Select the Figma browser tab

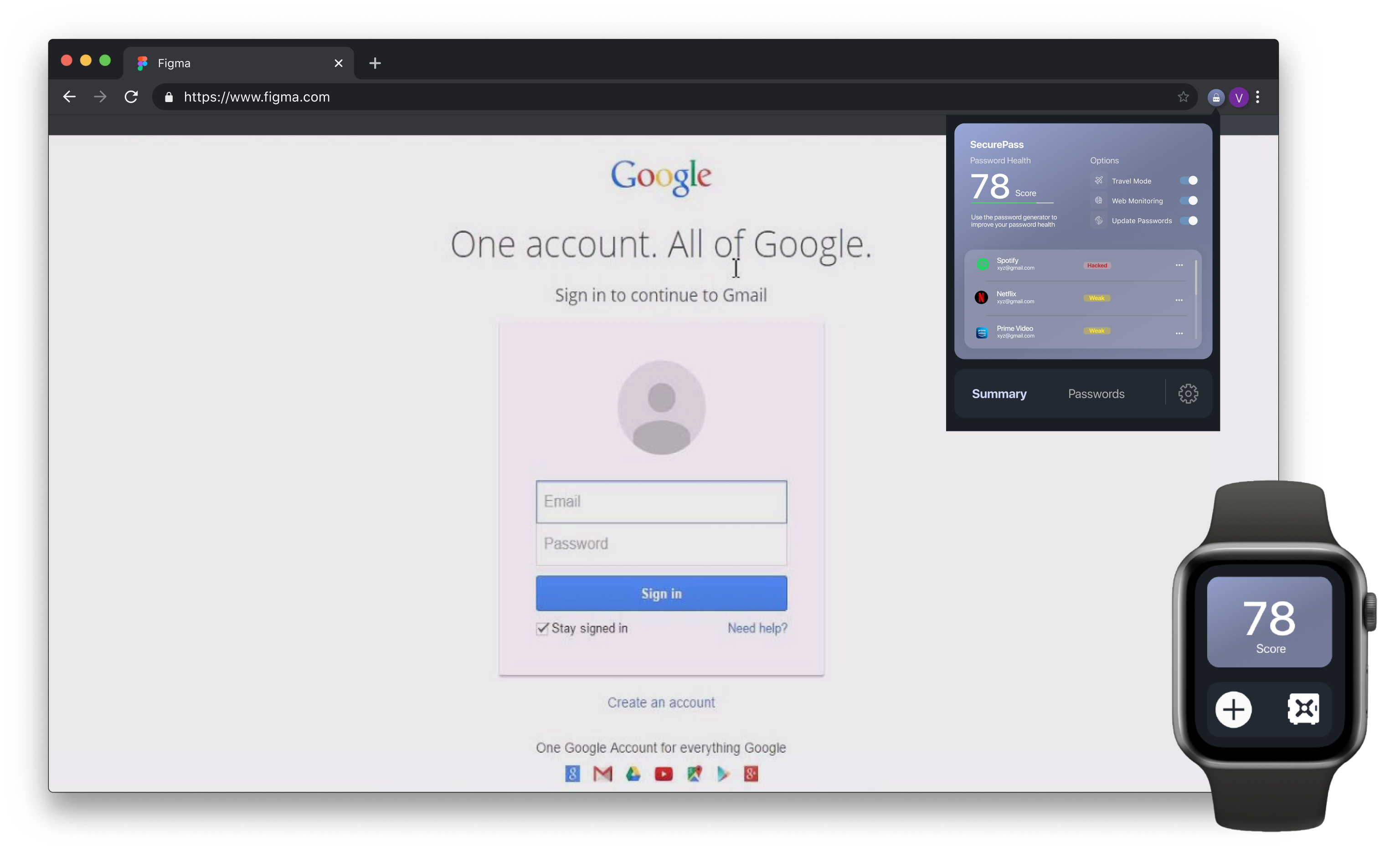pyautogui.click(x=238, y=63)
